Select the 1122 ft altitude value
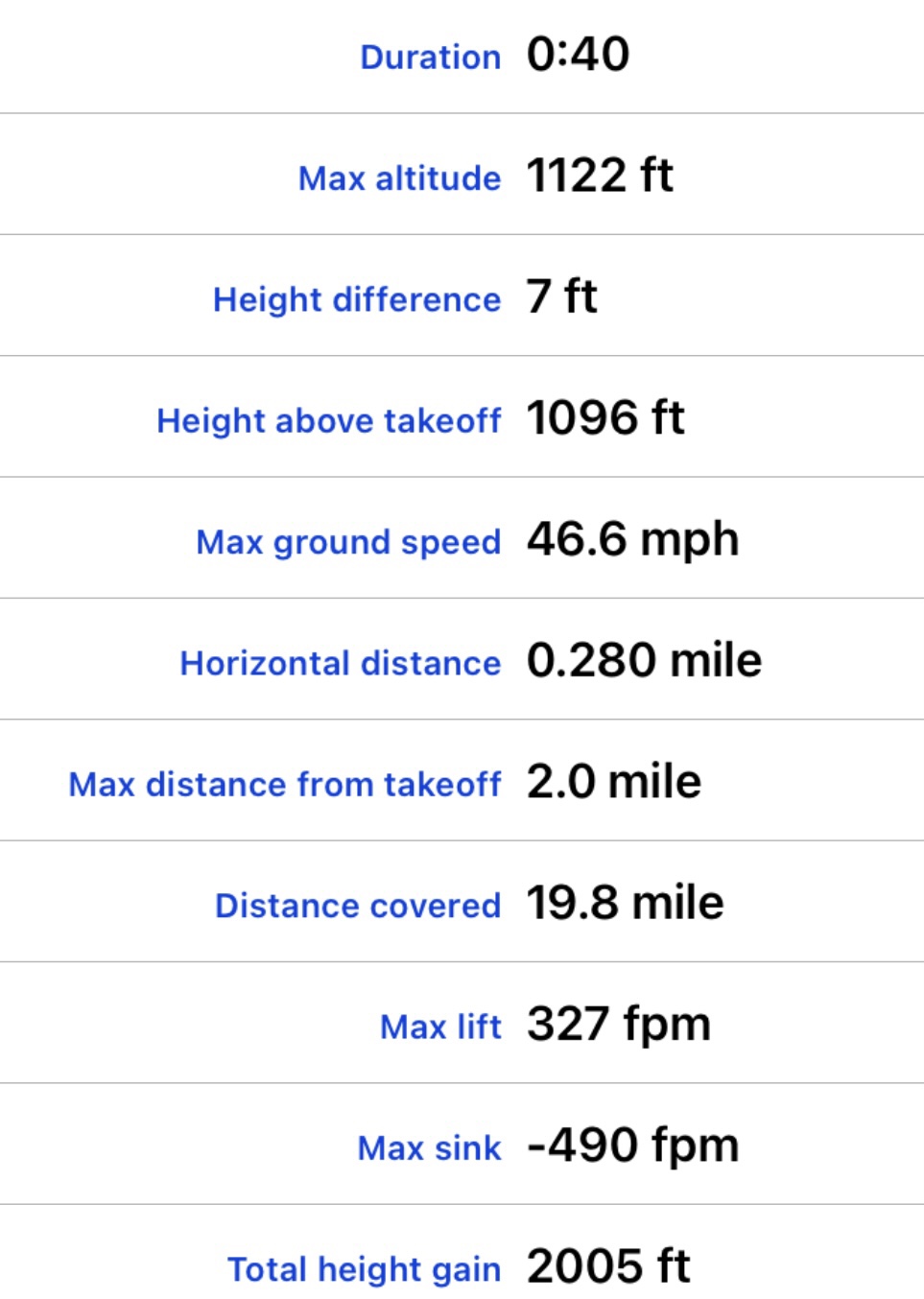The width and height of the screenshot is (924, 1299). tap(600, 176)
